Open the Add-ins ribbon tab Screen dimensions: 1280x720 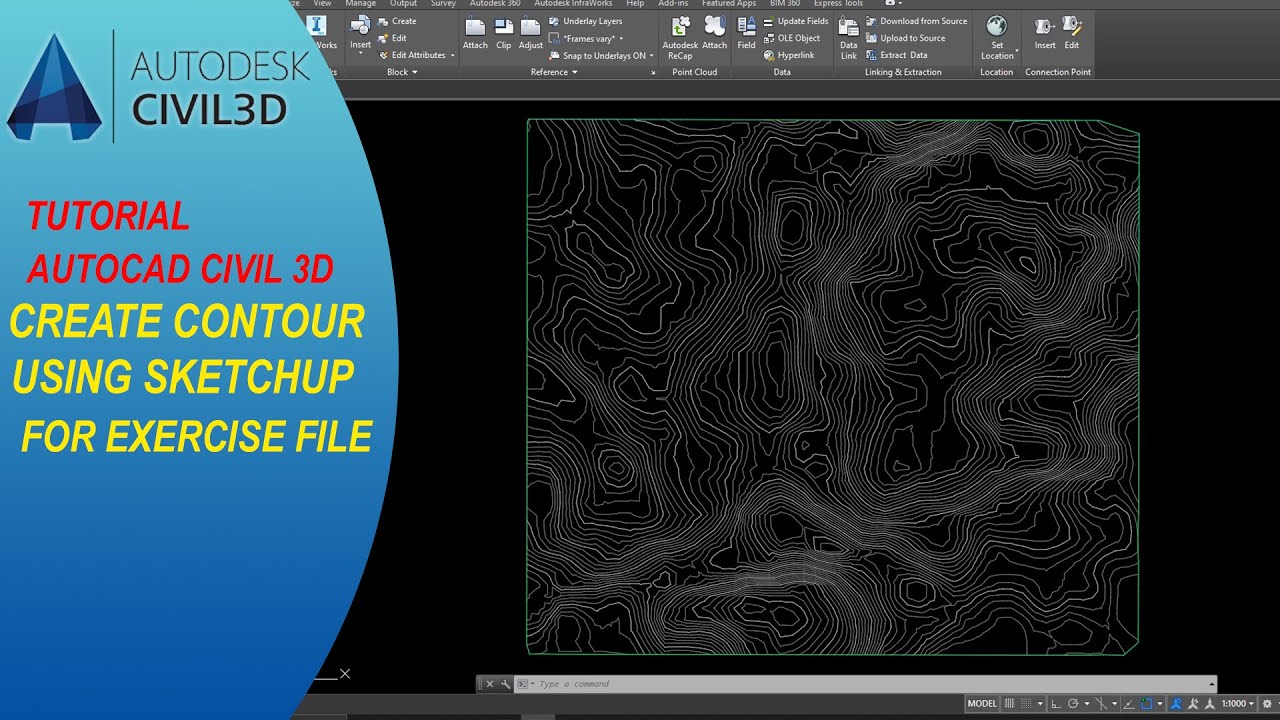coord(673,4)
